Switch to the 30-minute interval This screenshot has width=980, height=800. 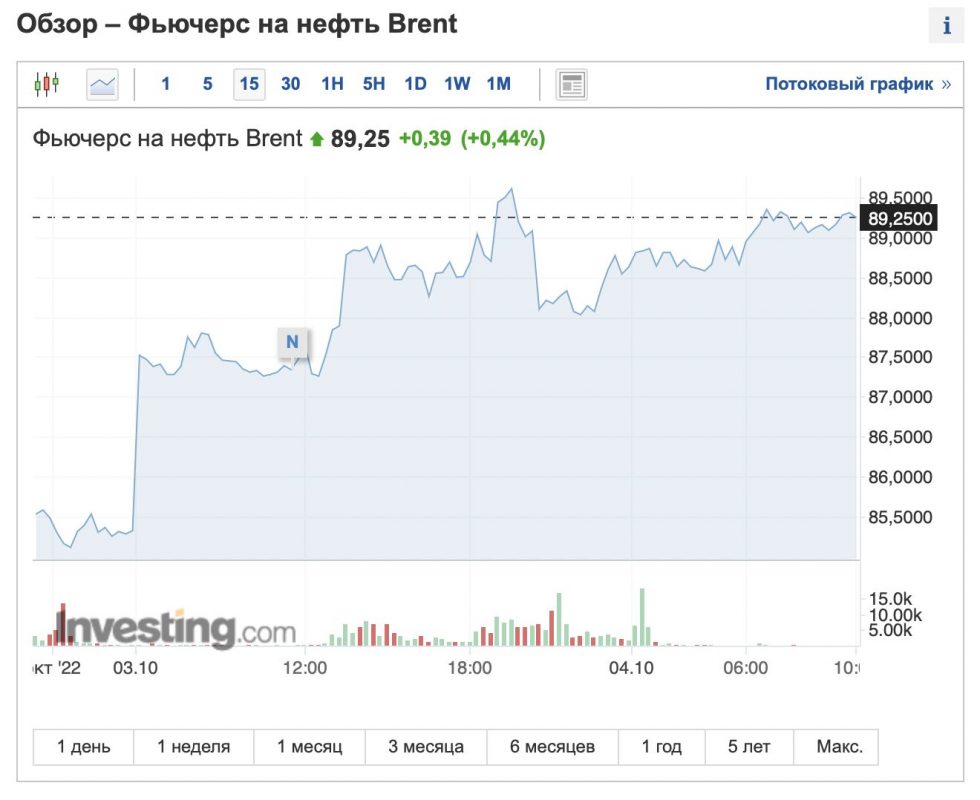290,84
